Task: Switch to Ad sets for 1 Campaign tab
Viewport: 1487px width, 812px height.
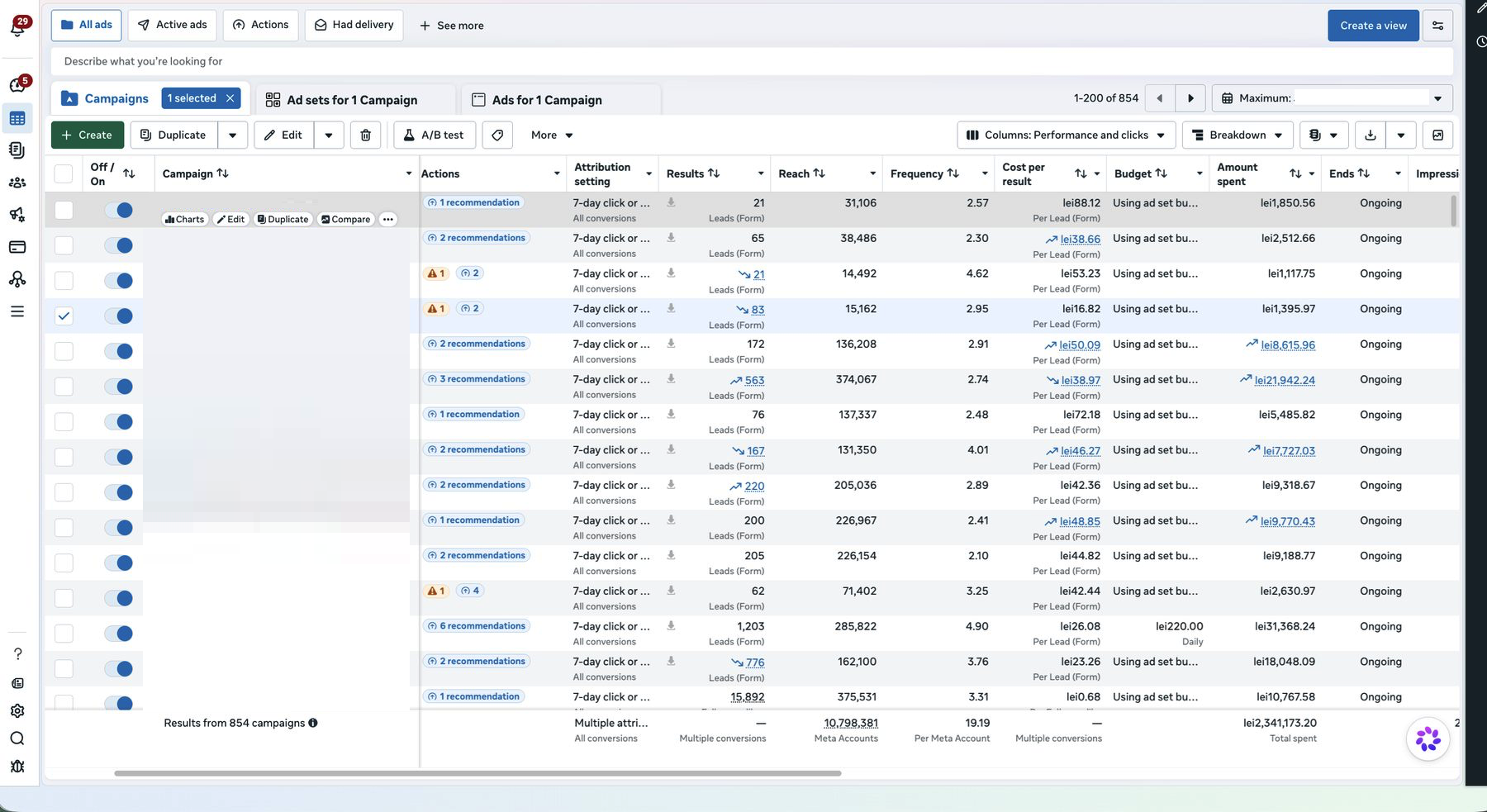Action: (x=354, y=100)
